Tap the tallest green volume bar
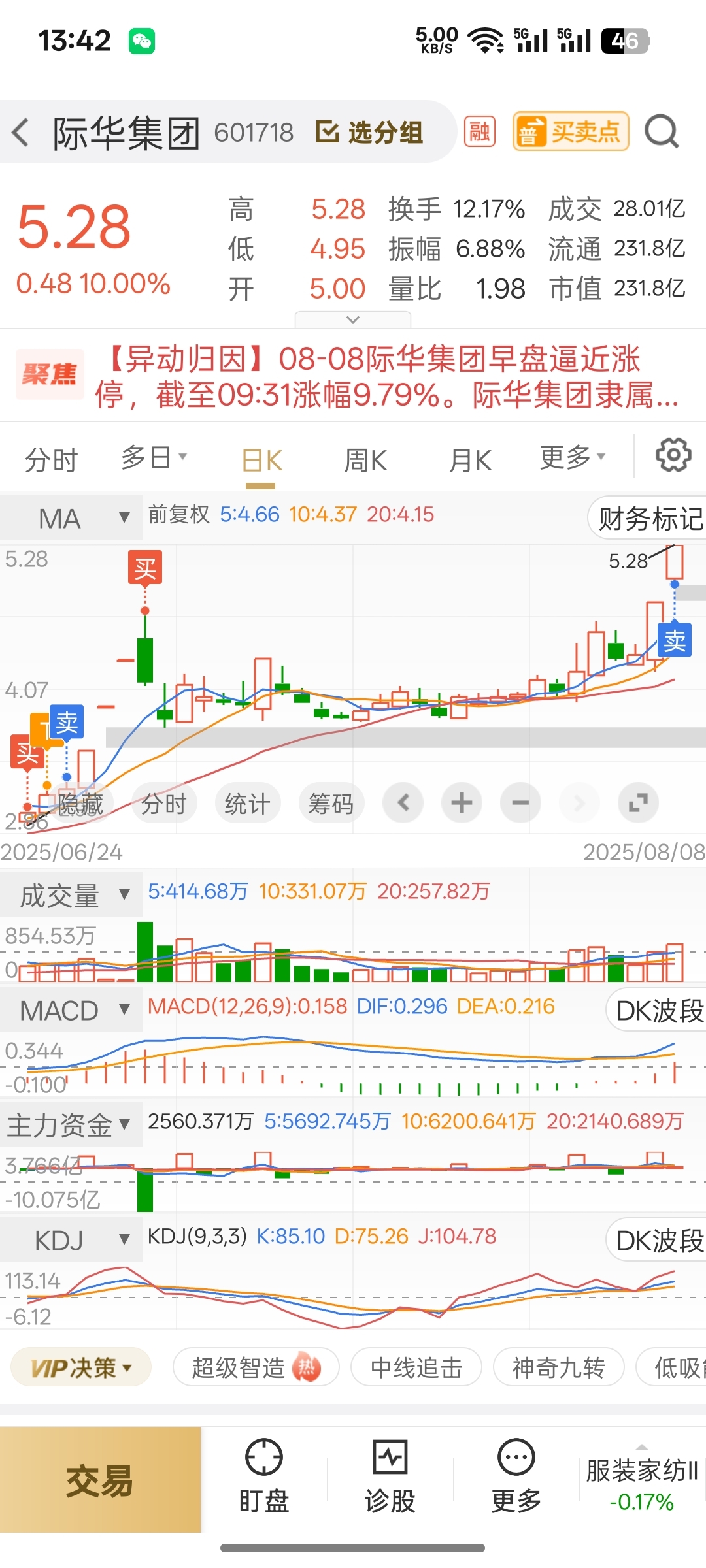The image size is (706, 1568). tap(145, 951)
